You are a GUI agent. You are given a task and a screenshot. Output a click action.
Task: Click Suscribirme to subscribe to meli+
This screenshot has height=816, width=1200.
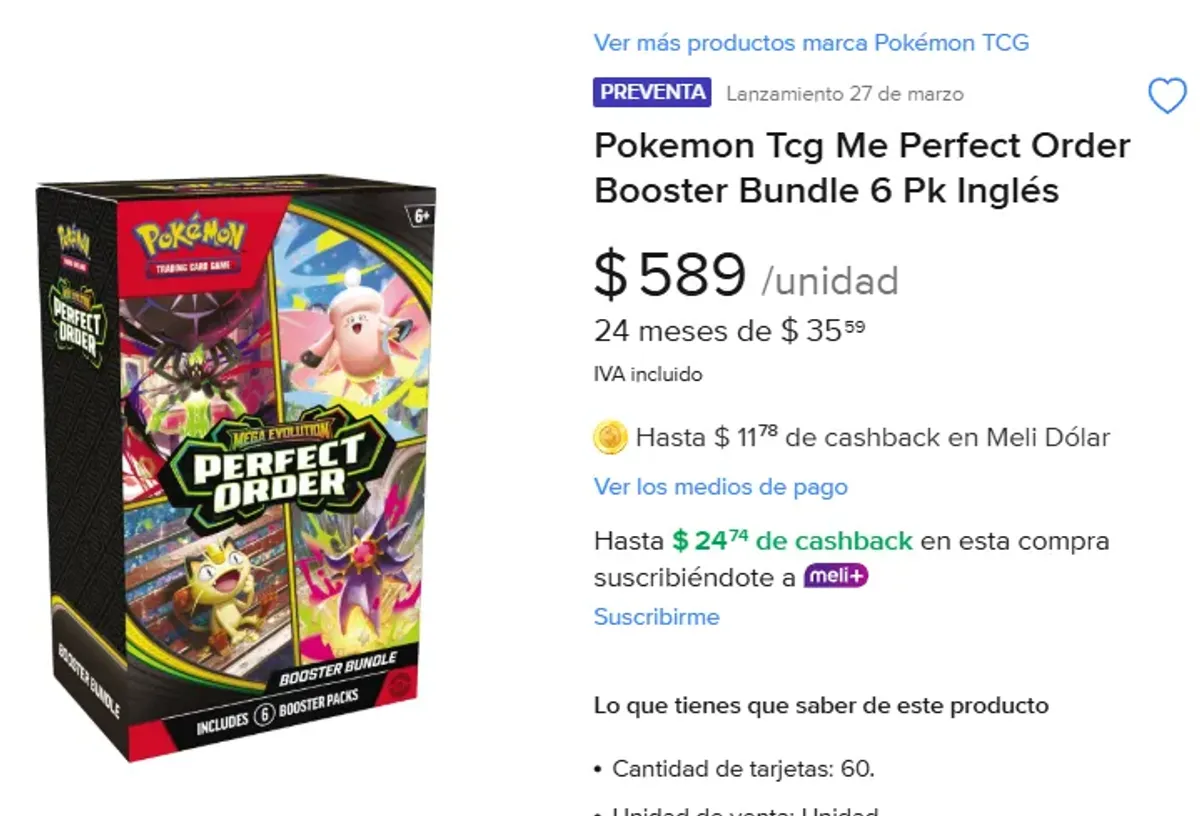coord(656,617)
